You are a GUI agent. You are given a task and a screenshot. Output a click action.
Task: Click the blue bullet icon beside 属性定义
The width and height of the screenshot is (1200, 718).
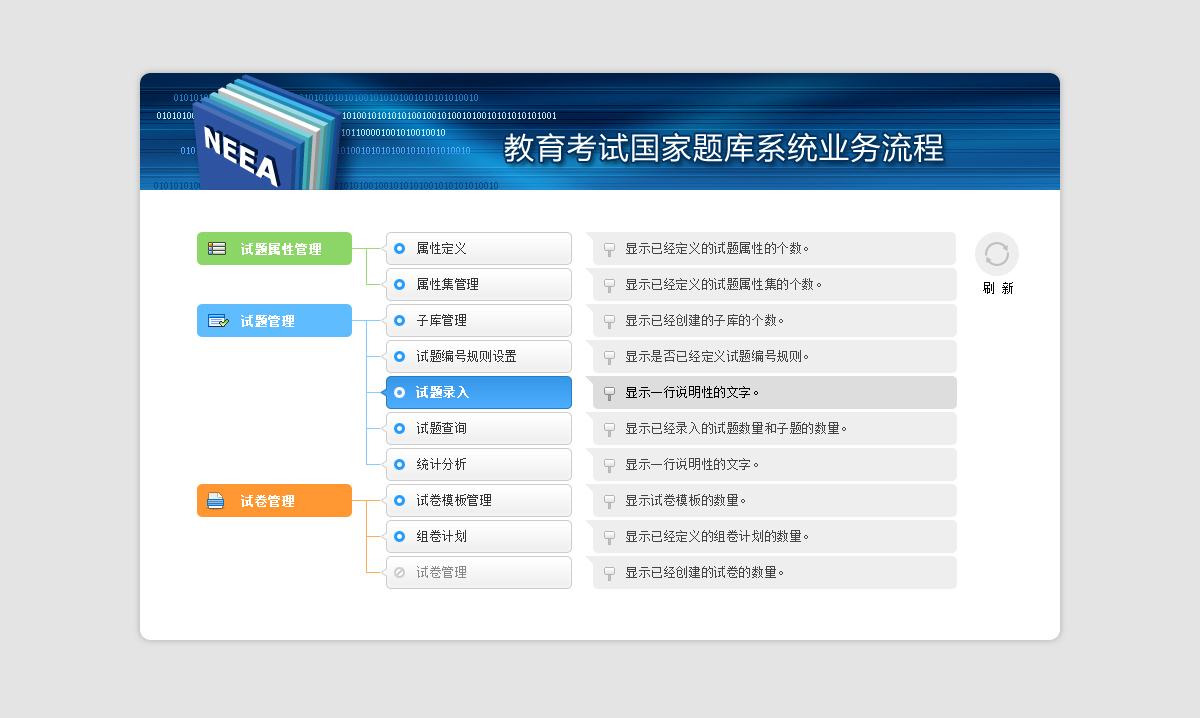tap(400, 249)
